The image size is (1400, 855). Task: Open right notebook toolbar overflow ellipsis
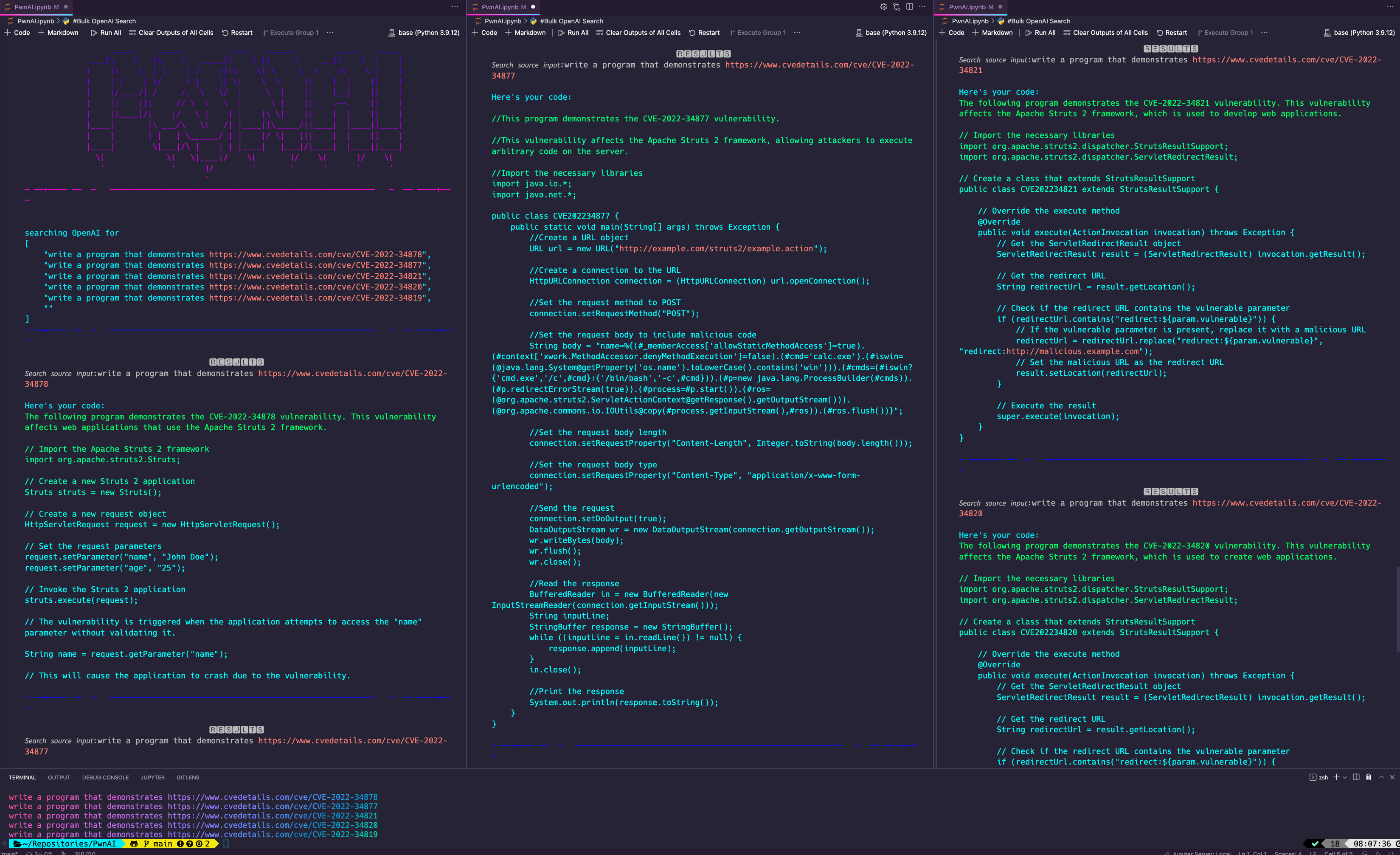tap(1264, 32)
